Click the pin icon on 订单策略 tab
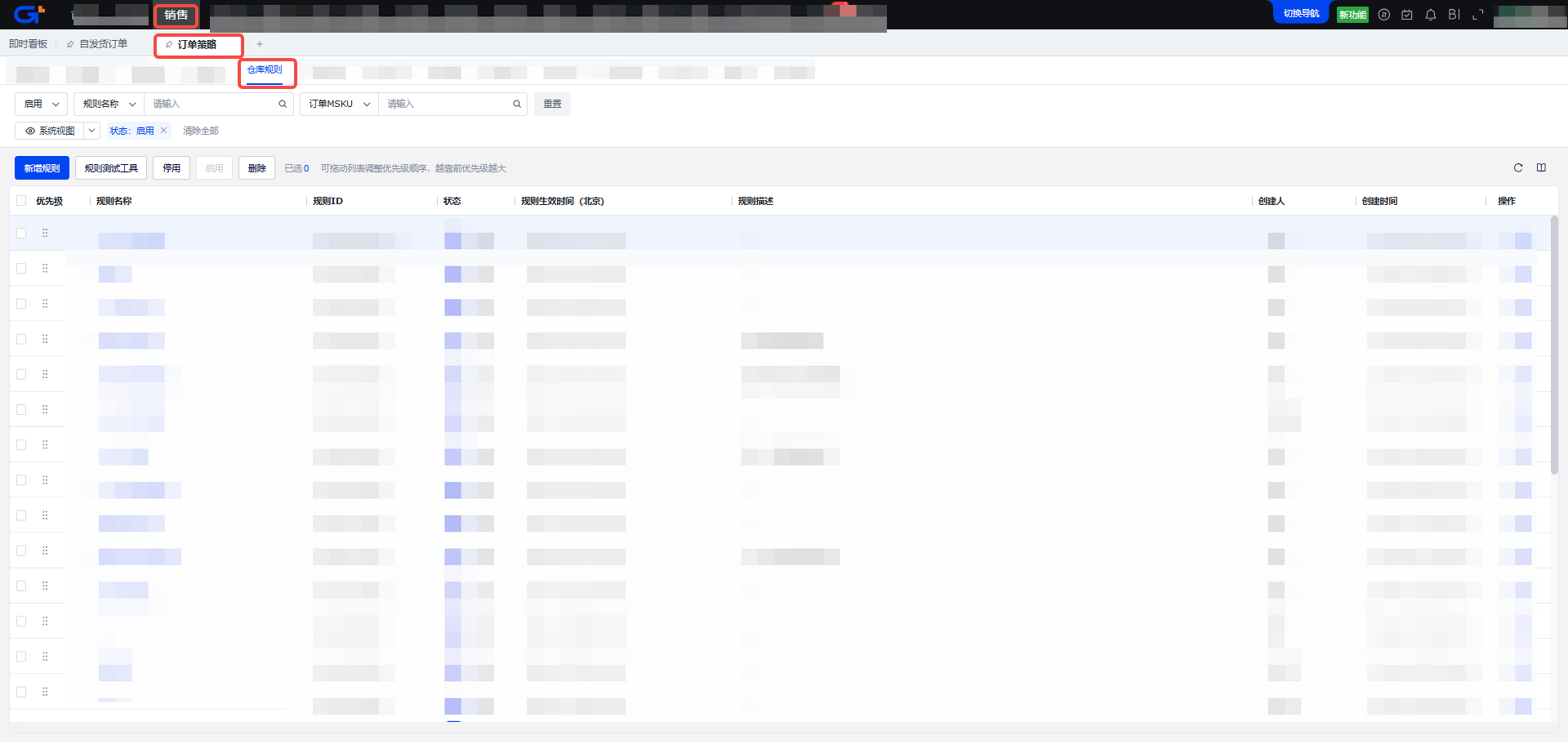This screenshot has width=1568, height=744. coord(169,45)
